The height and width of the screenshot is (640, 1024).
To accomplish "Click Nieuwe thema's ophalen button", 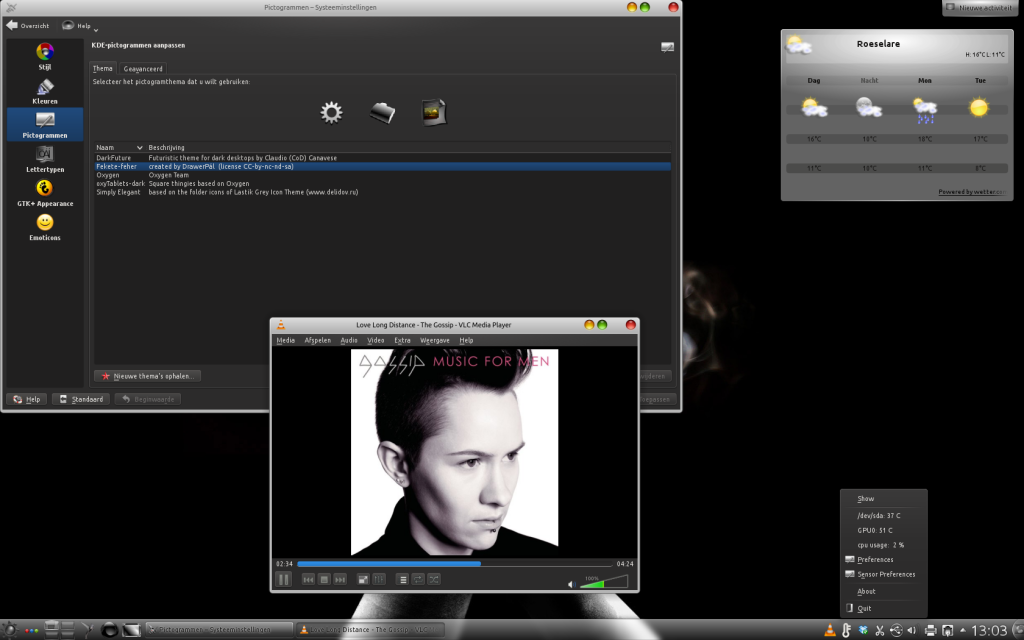I will [148, 376].
